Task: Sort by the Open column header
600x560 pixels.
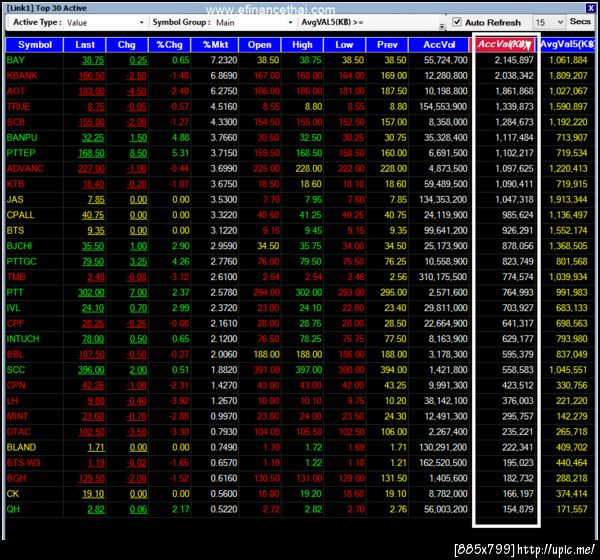Action: 259,45
